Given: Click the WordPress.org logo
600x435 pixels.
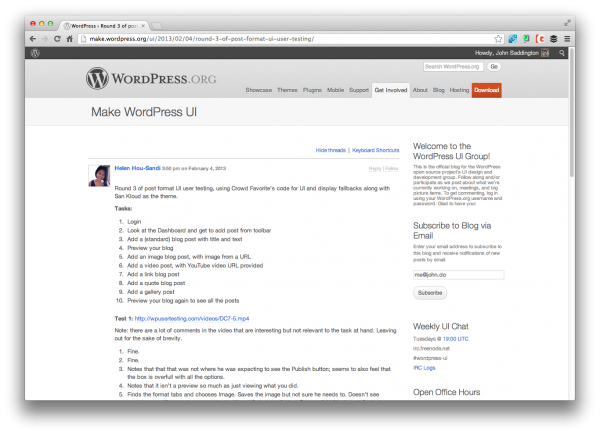Looking at the screenshot, I should [x=151, y=78].
